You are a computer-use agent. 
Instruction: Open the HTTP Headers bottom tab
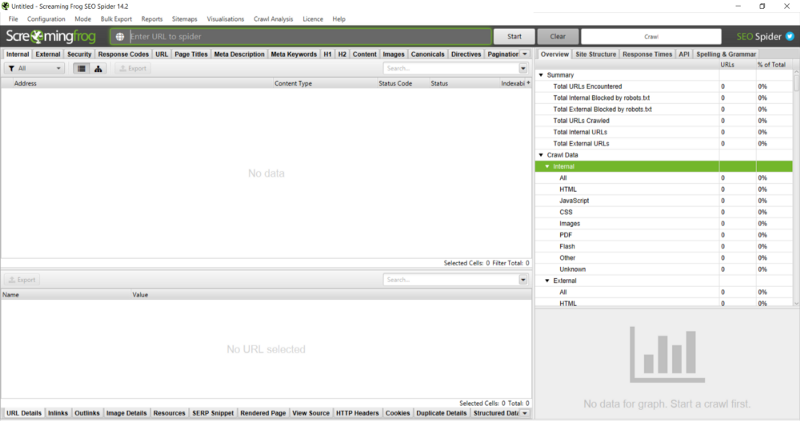(357, 413)
